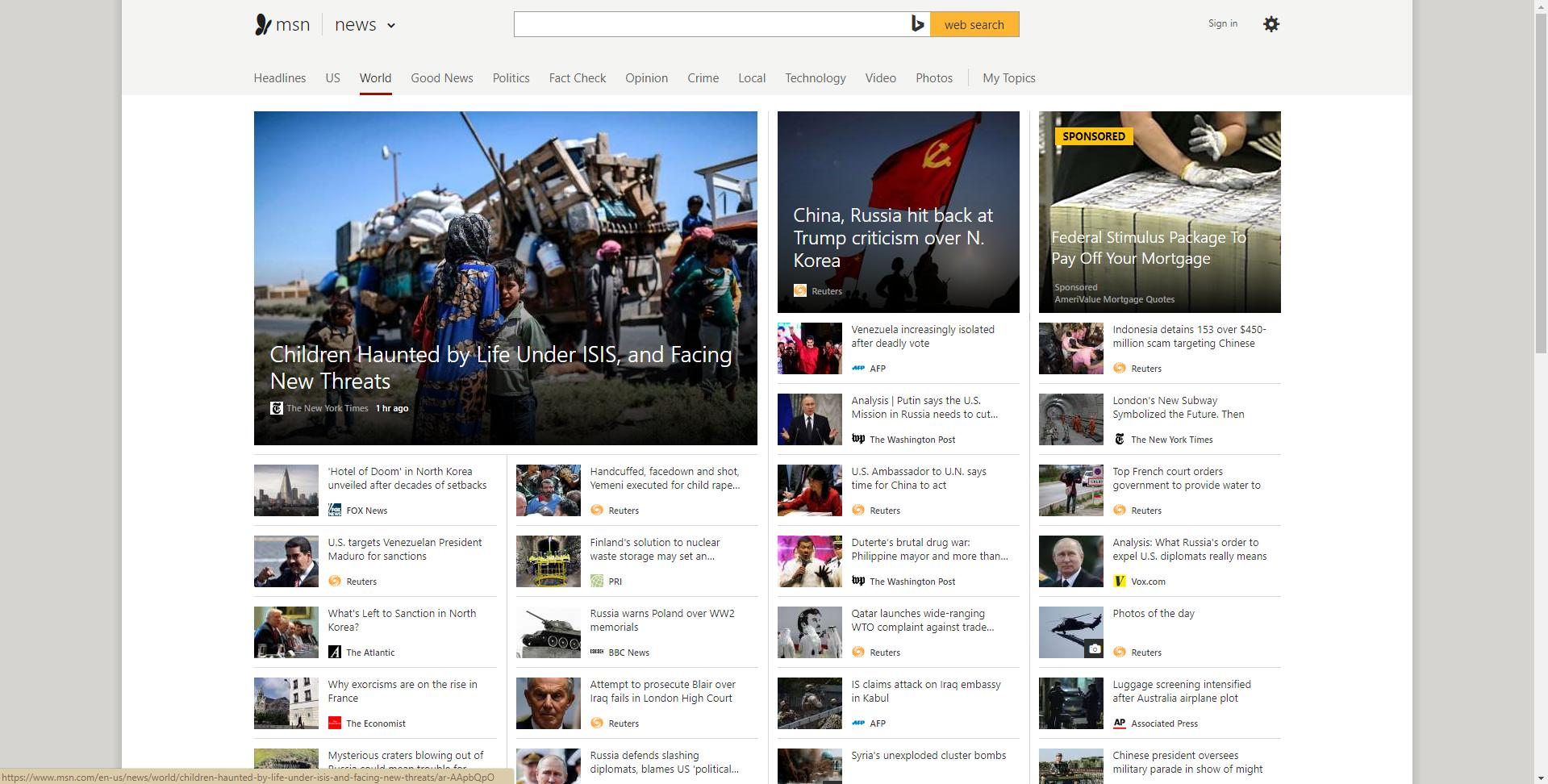Open 'Analysis | Putin says the U.S. Mission' article
Screen dimensions: 1548x784
[924, 407]
